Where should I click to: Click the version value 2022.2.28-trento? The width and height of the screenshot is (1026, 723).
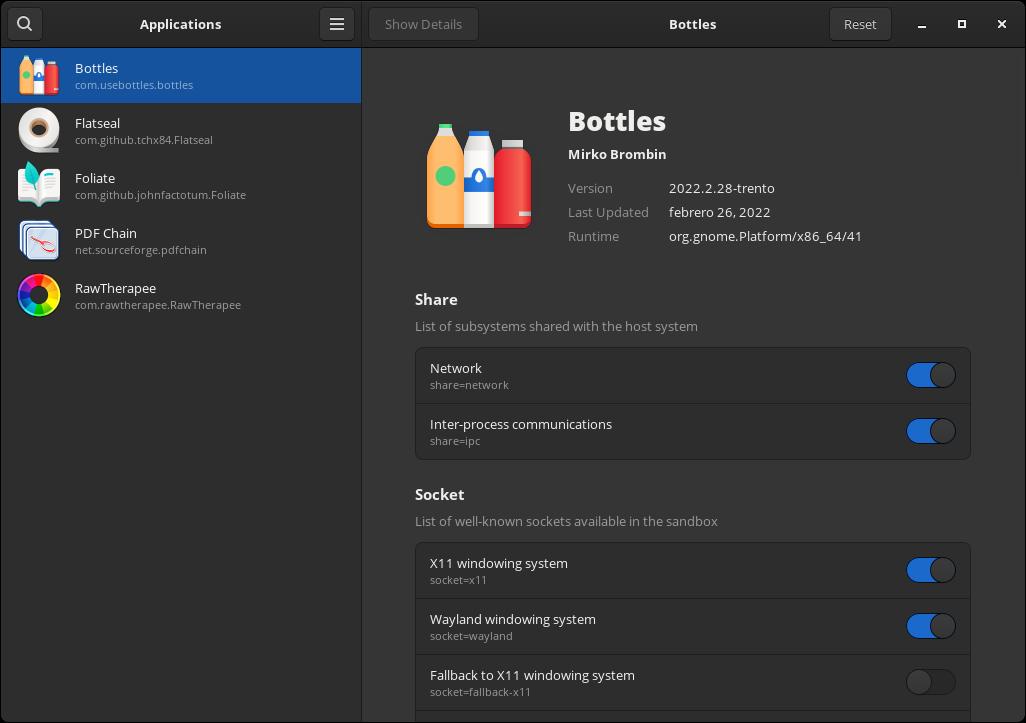pyautogui.click(x=722, y=188)
